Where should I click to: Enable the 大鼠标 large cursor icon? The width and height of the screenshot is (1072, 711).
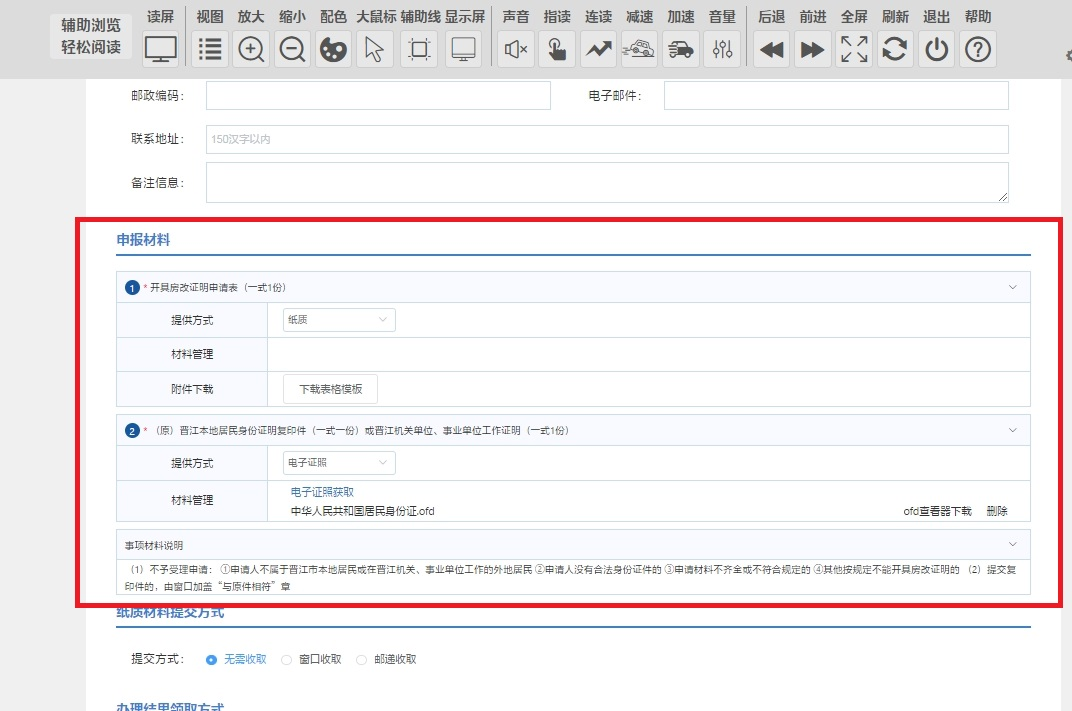pyautogui.click(x=374, y=49)
